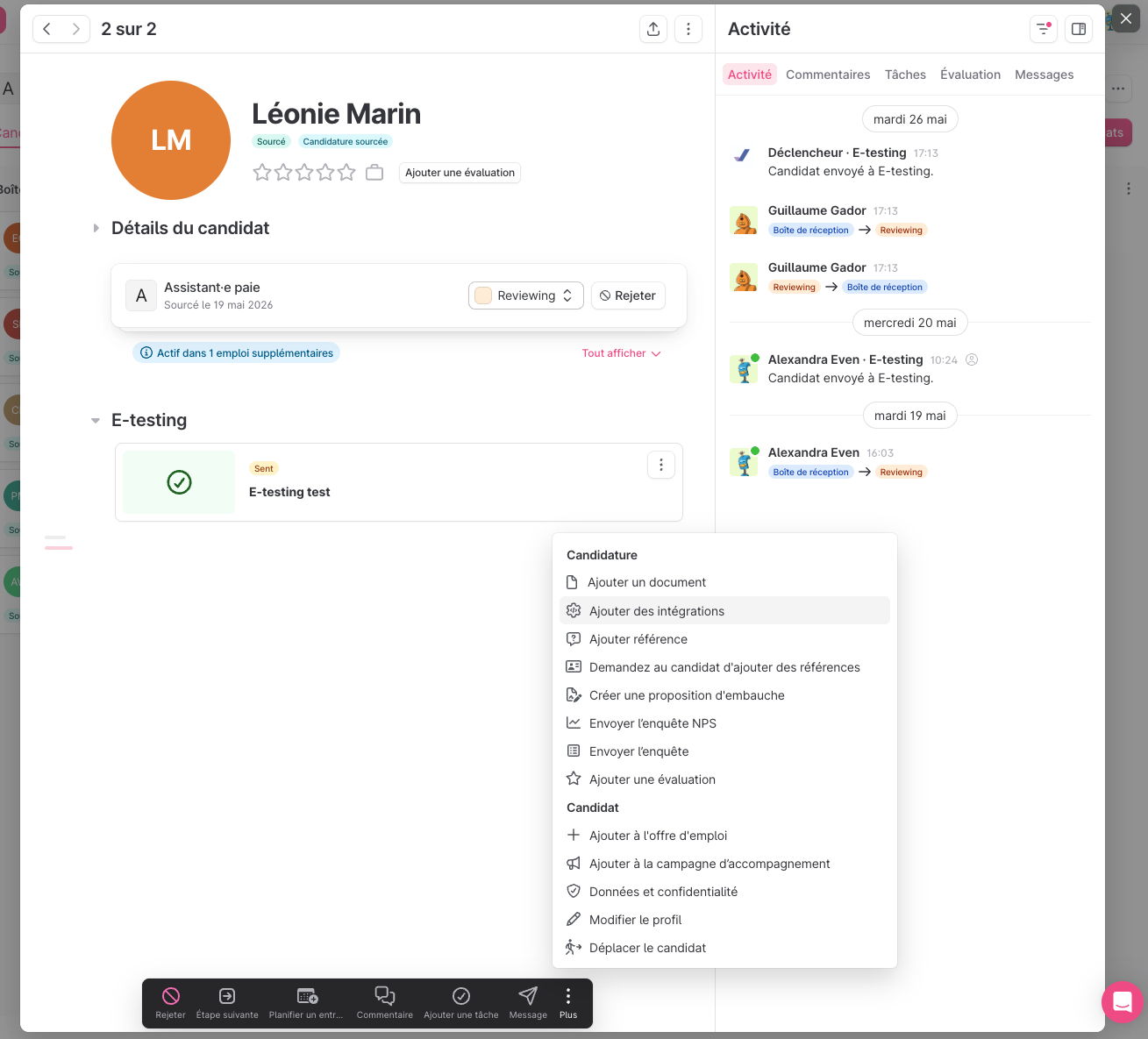
Task: Choose Ajouter à la campagne d'accompagnement
Action: click(724, 864)
